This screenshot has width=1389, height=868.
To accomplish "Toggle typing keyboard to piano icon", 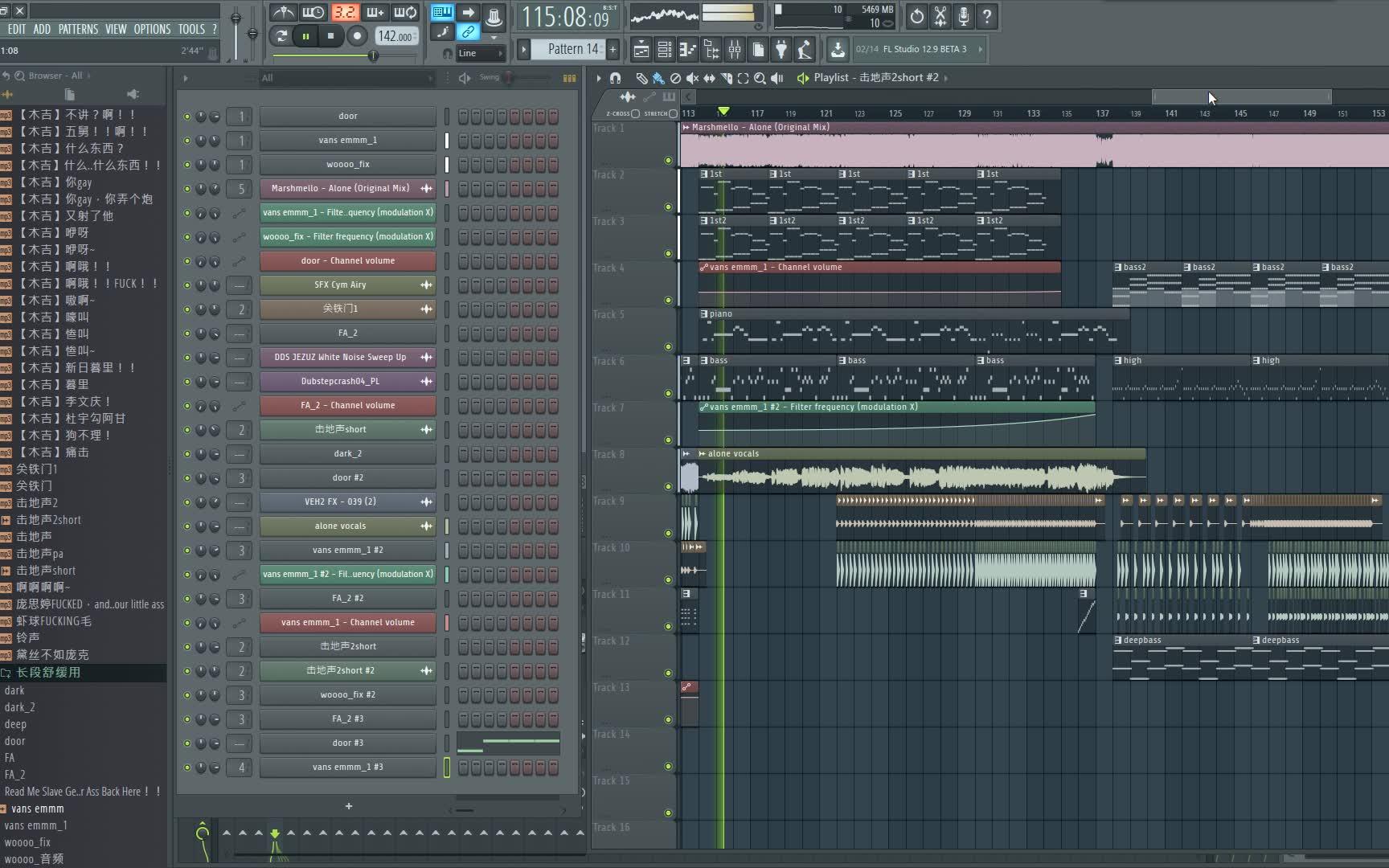I will (x=442, y=12).
